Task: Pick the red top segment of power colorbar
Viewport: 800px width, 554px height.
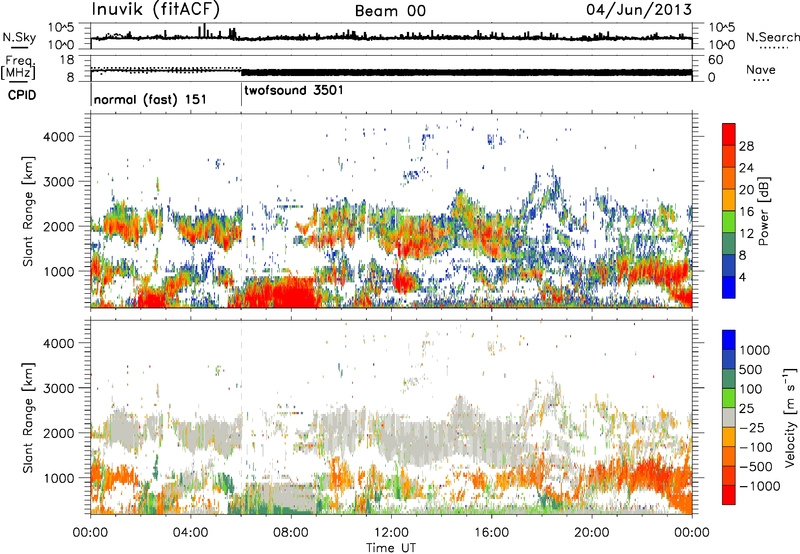Action: tap(729, 134)
